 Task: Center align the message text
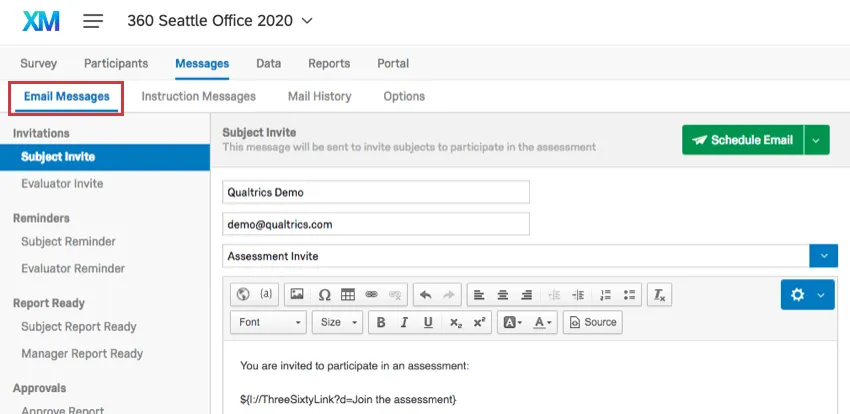coord(502,295)
